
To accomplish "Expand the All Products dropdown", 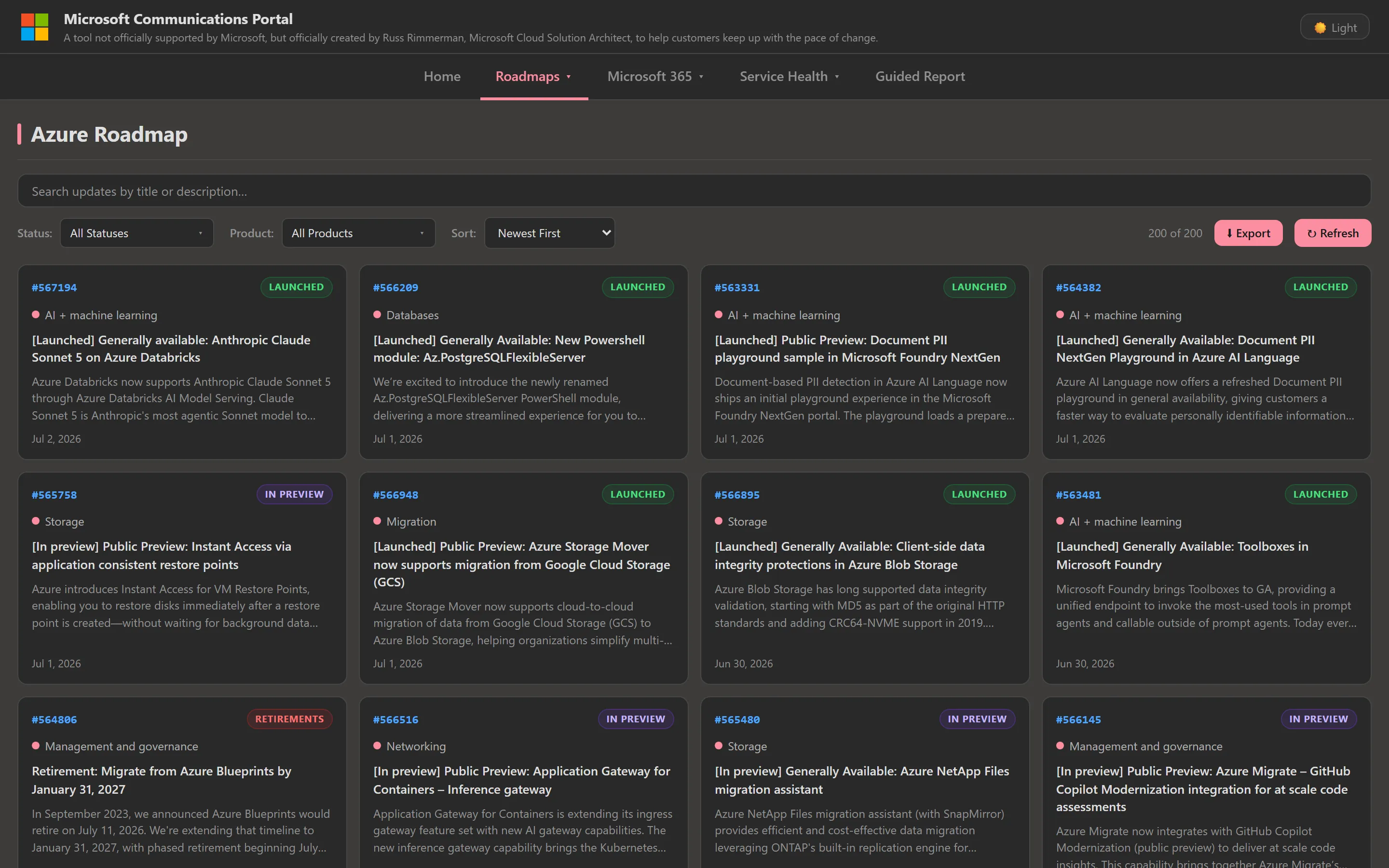I will click(x=358, y=233).
